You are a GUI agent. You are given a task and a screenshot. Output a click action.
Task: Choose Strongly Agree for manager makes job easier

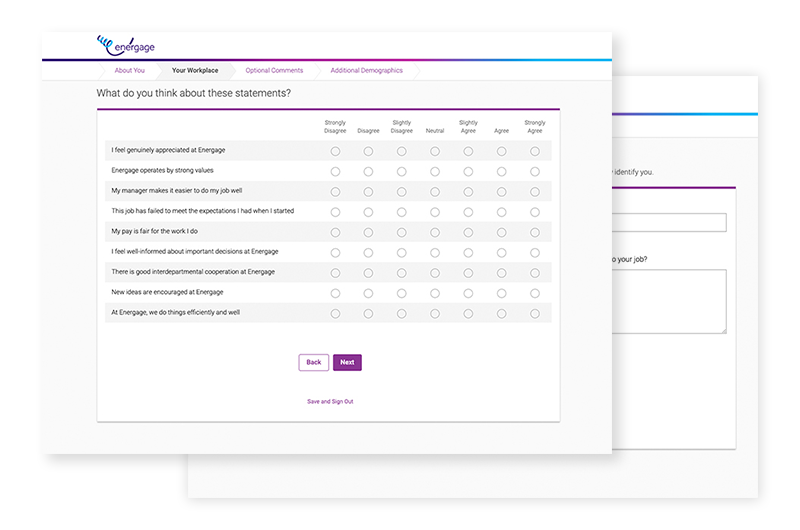point(535,192)
